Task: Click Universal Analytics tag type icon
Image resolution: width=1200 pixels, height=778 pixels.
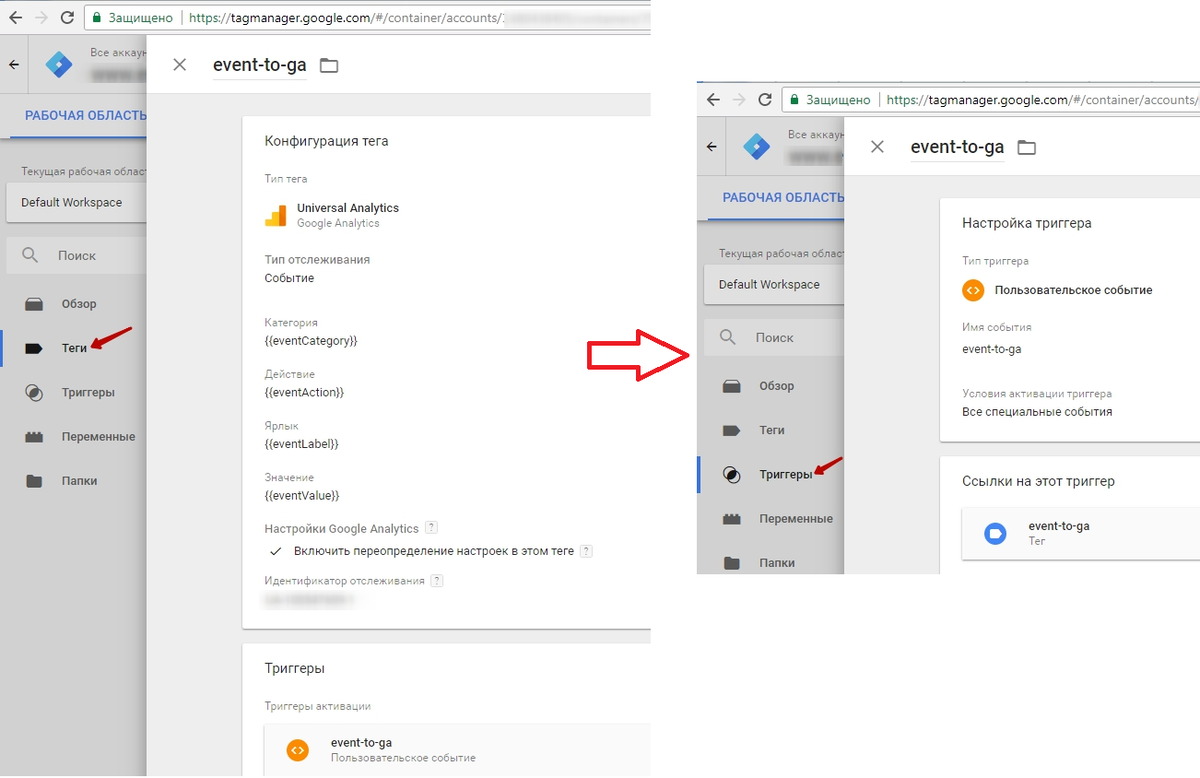Action: 275,215
